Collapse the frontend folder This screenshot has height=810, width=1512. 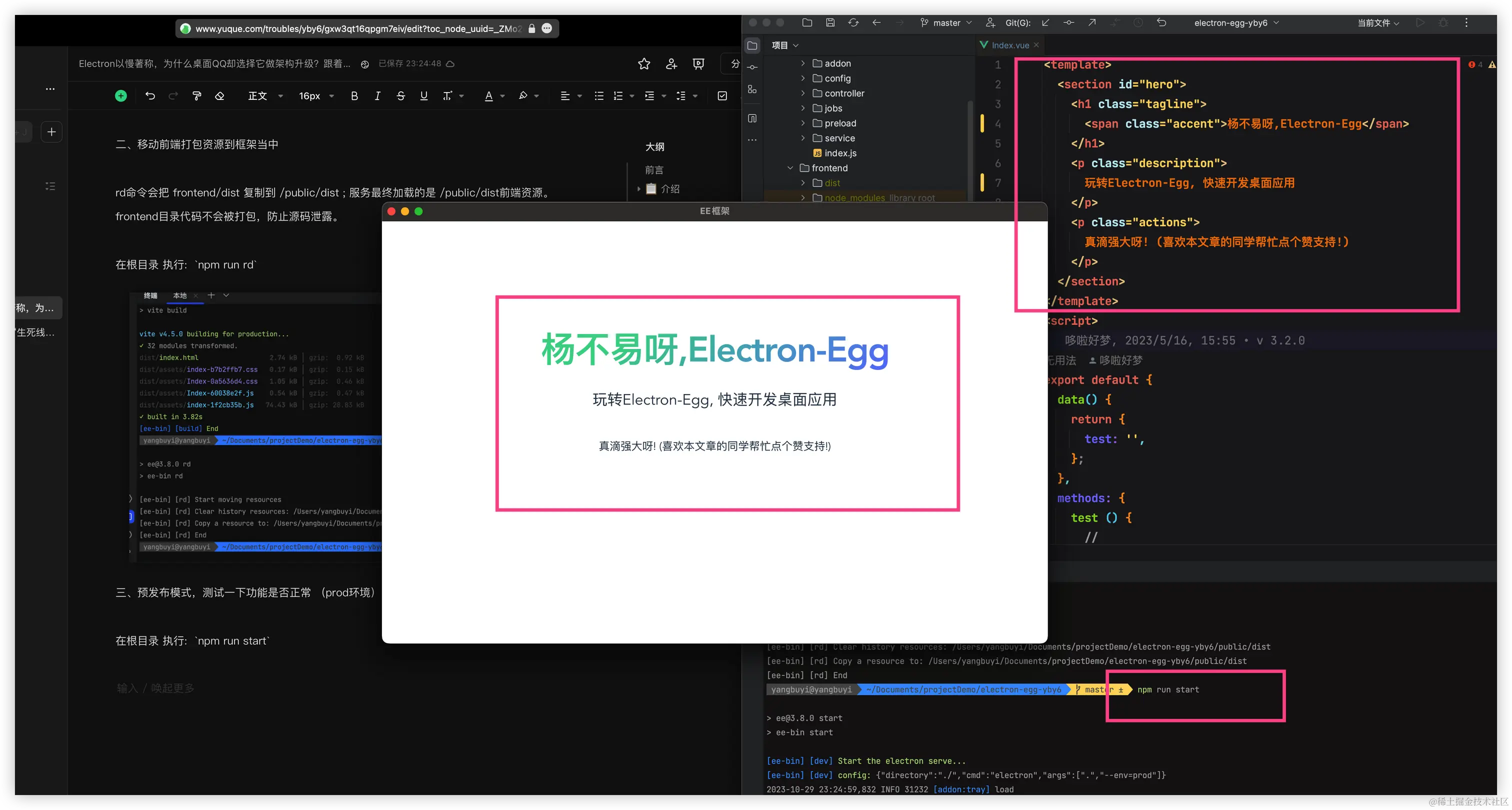click(x=790, y=168)
